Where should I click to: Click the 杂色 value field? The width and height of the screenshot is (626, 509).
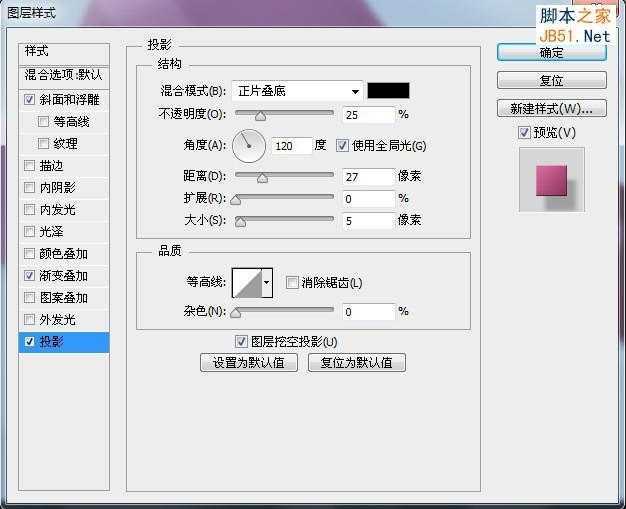click(x=368, y=312)
